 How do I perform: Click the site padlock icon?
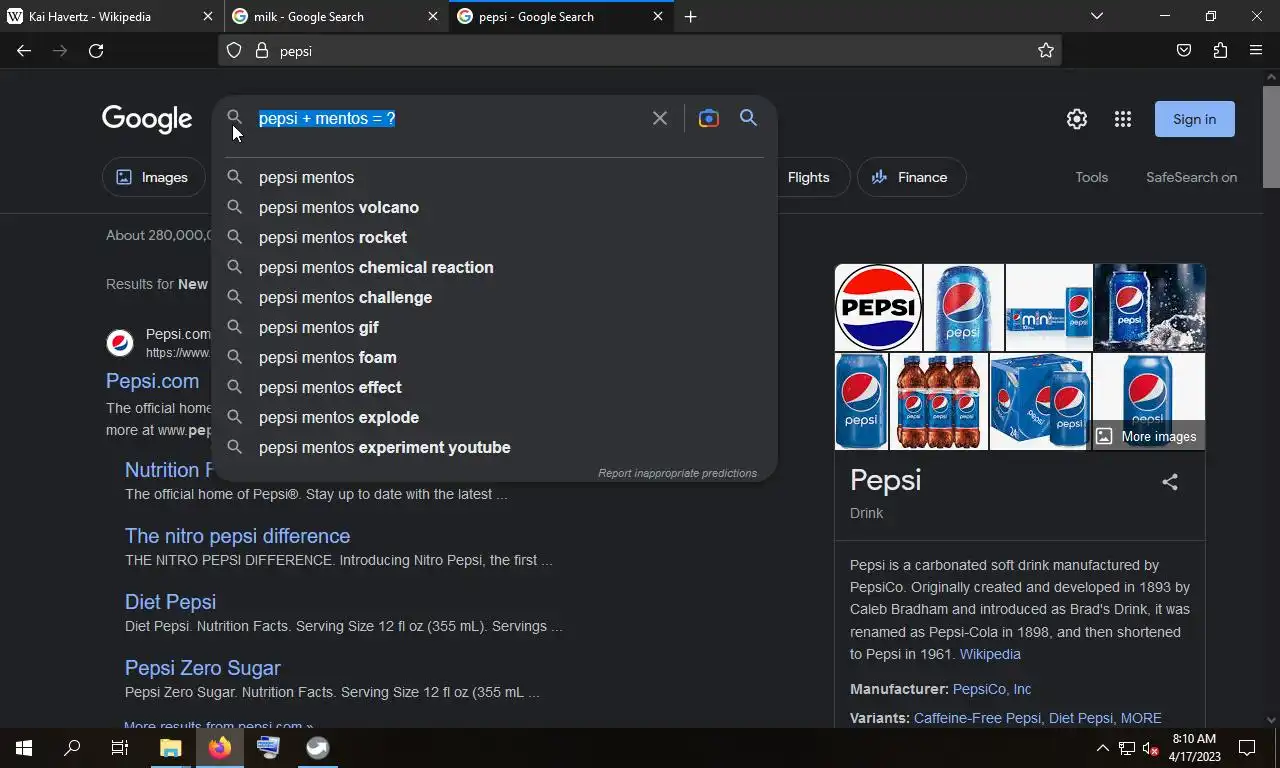(262, 51)
